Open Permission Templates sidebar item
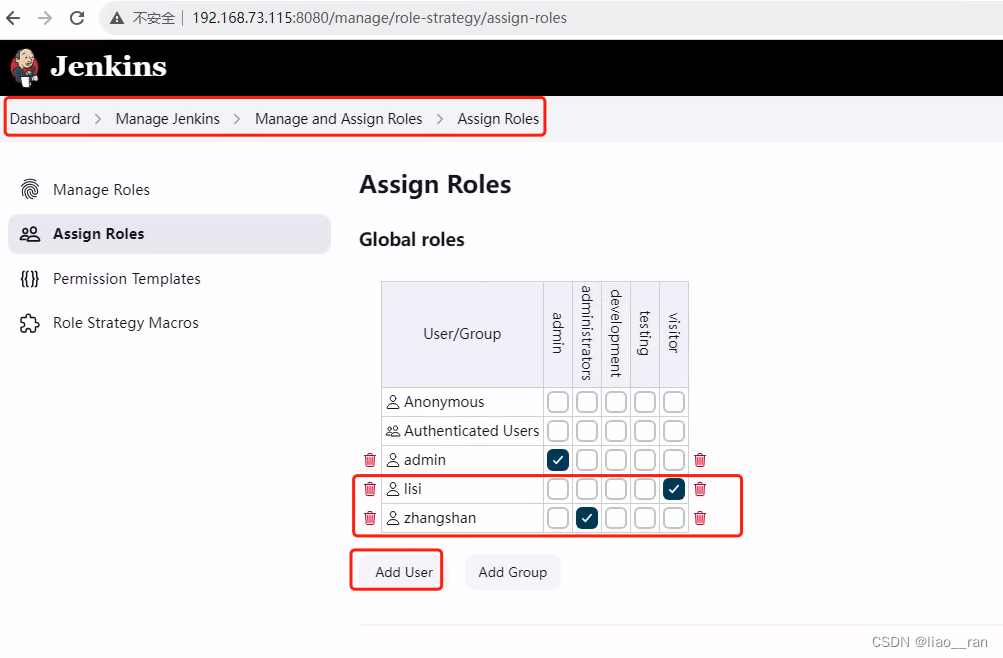The width and height of the screenshot is (1003, 658). (169, 279)
